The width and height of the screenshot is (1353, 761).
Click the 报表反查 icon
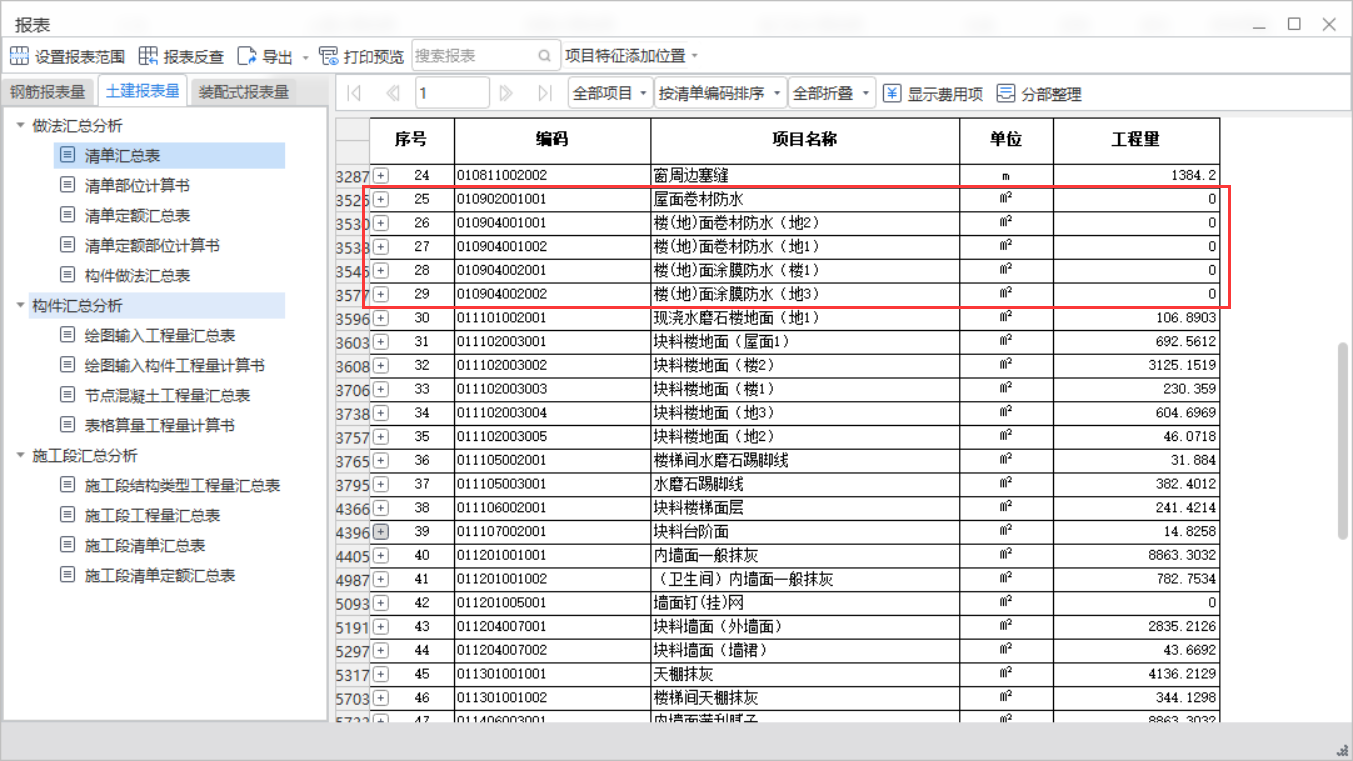[x=148, y=56]
